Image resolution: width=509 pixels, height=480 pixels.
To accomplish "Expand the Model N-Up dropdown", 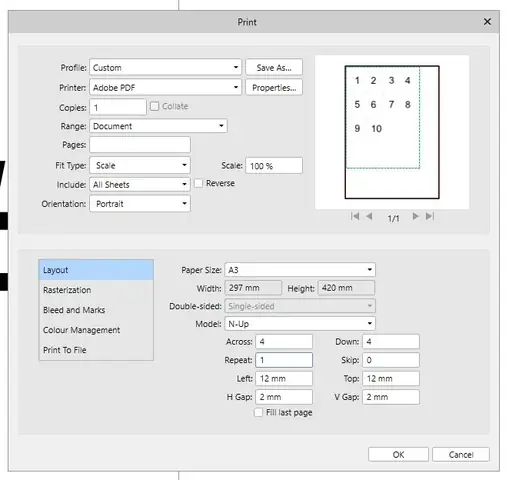I will click(x=300, y=324).
